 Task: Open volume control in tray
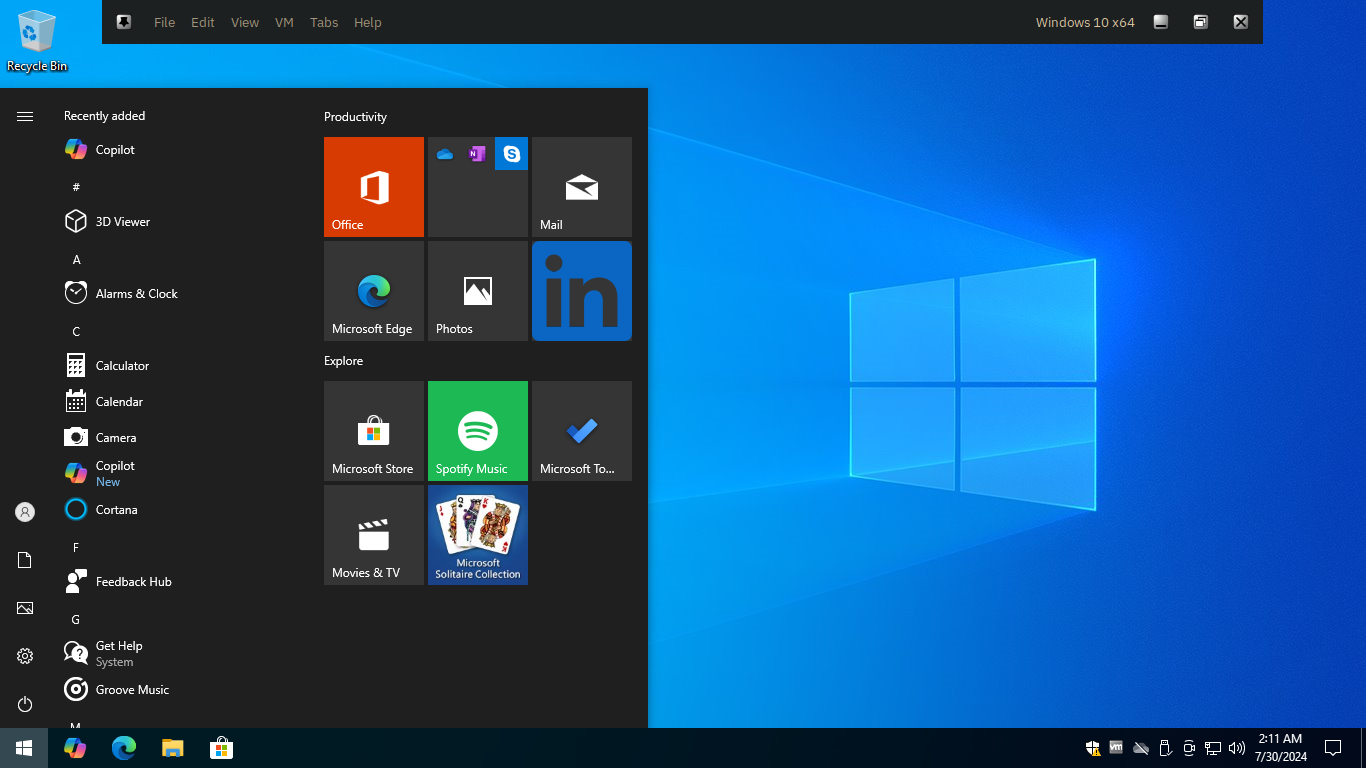click(x=1237, y=748)
